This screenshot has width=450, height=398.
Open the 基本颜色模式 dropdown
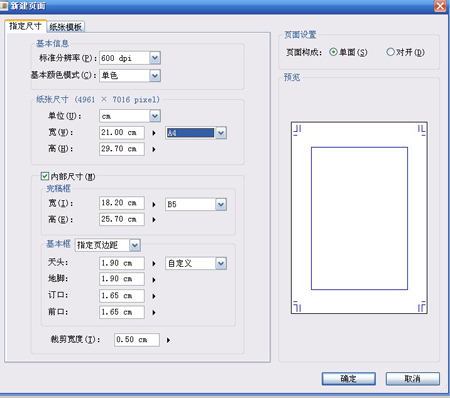pos(155,75)
